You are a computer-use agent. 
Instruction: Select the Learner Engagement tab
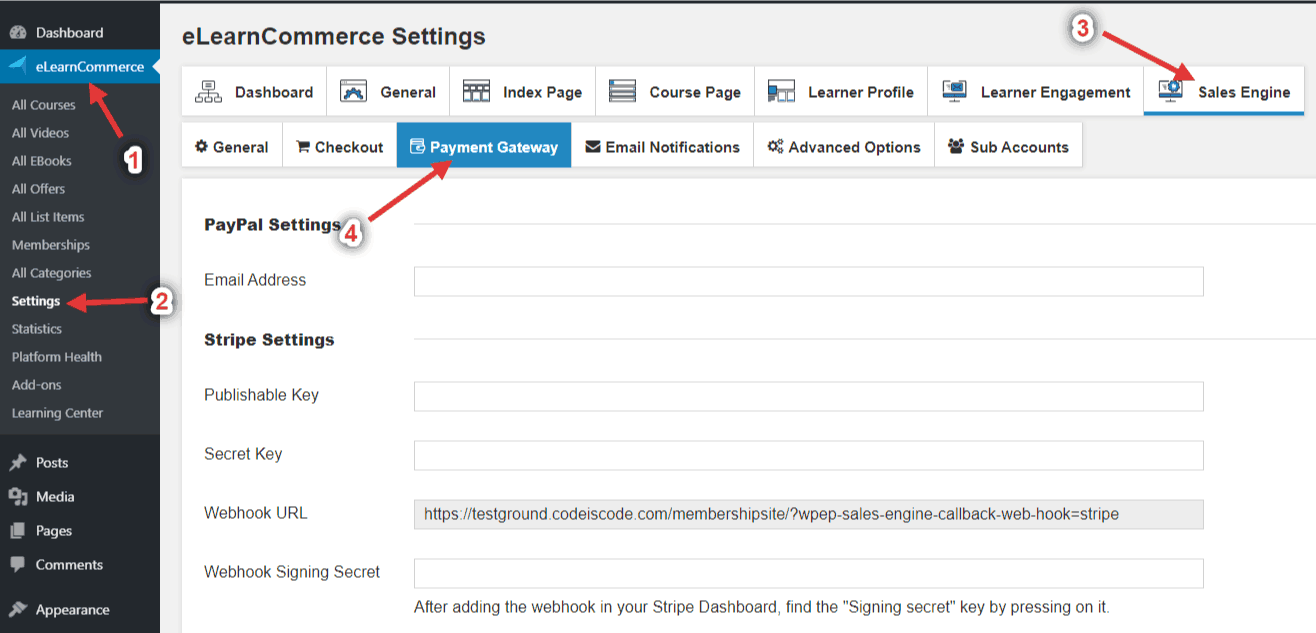tap(1036, 92)
